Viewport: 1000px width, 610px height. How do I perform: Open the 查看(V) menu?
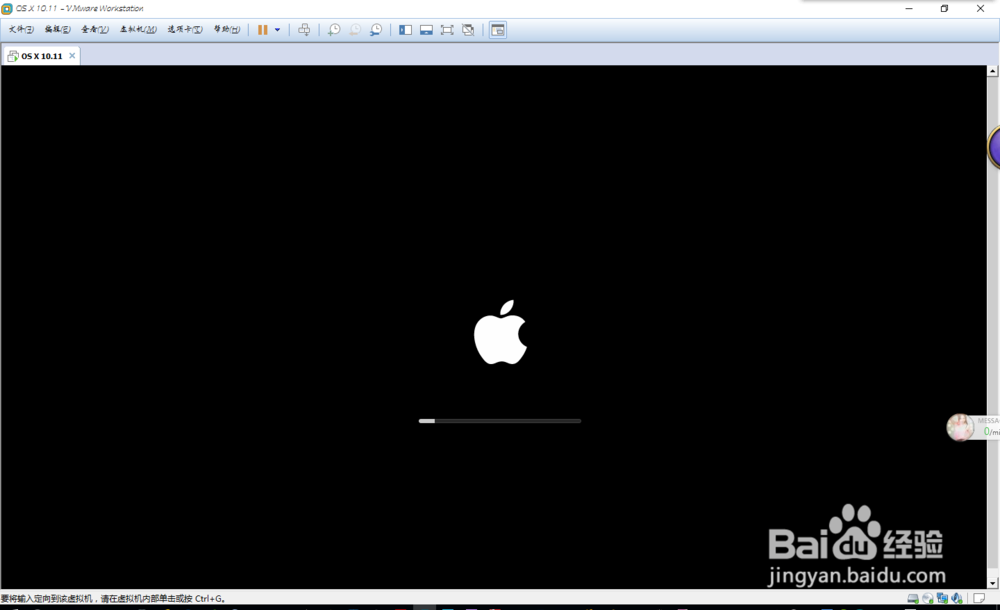point(94,29)
